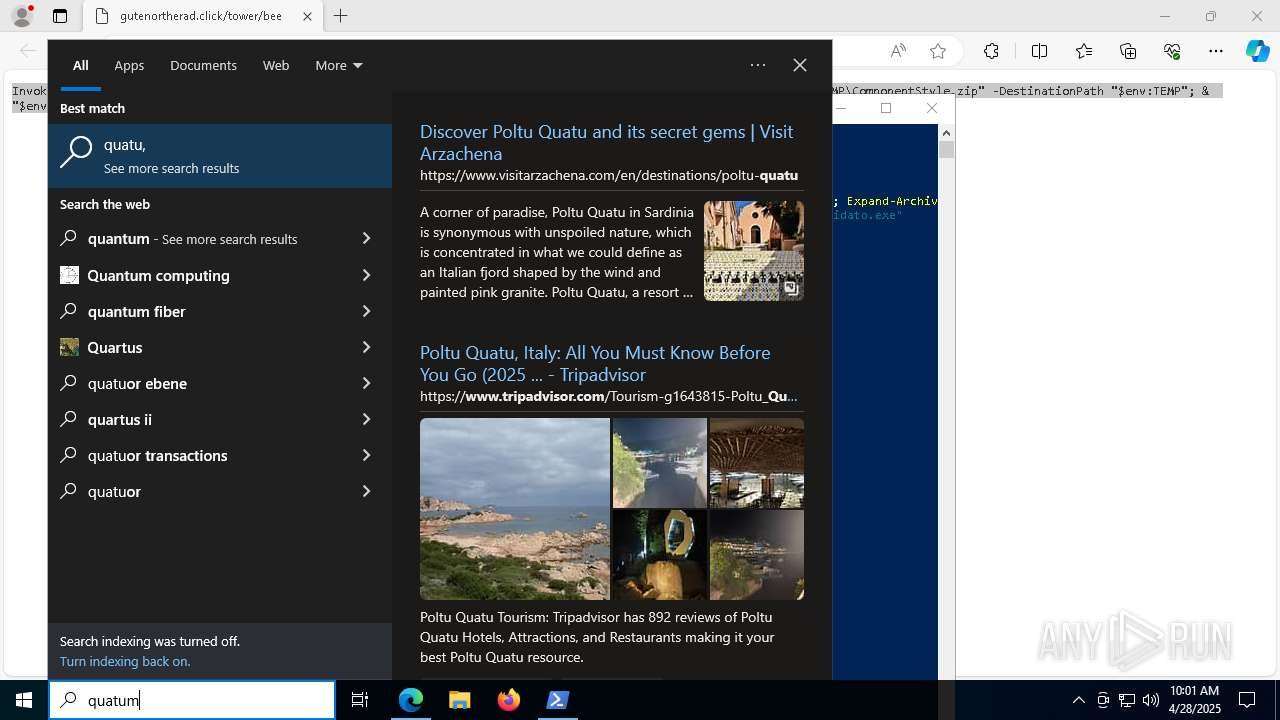
Task: Open Edge Collections icon
Action: click(1128, 51)
